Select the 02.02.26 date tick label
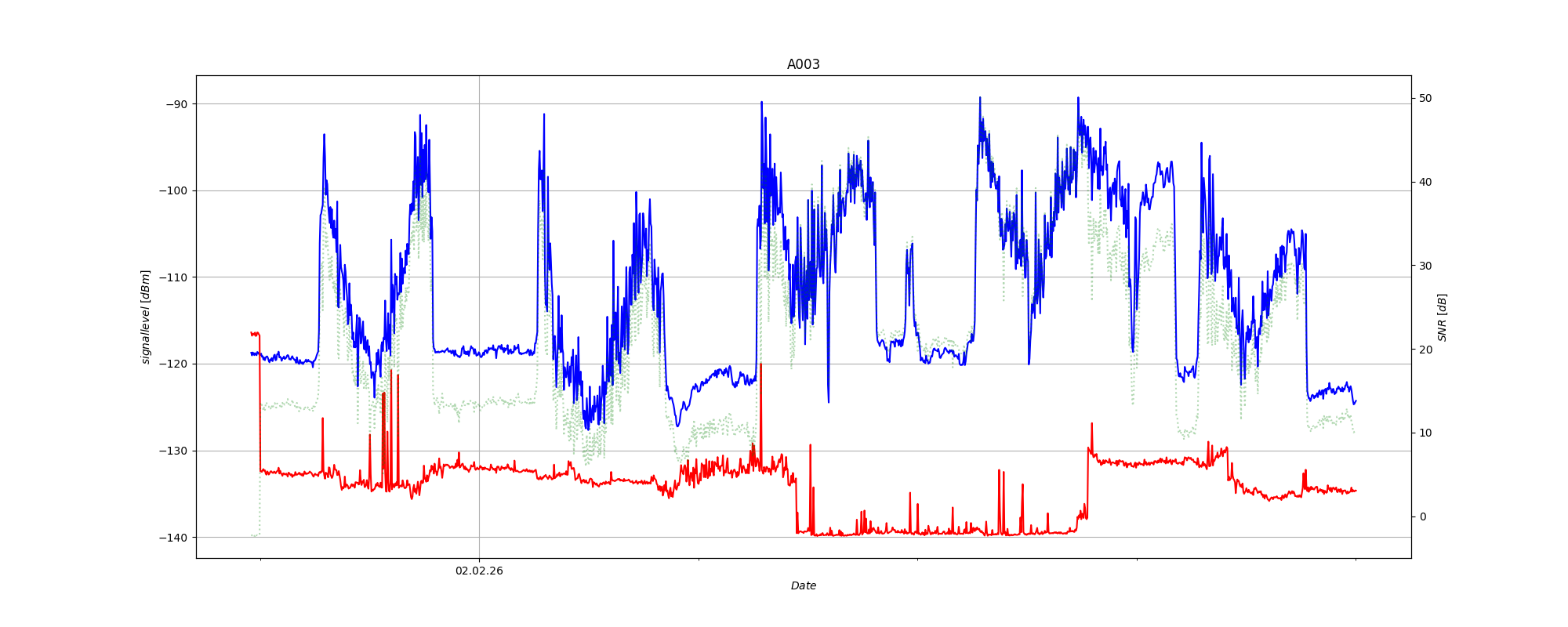The width and height of the screenshot is (1568, 627). pos(479,571)
